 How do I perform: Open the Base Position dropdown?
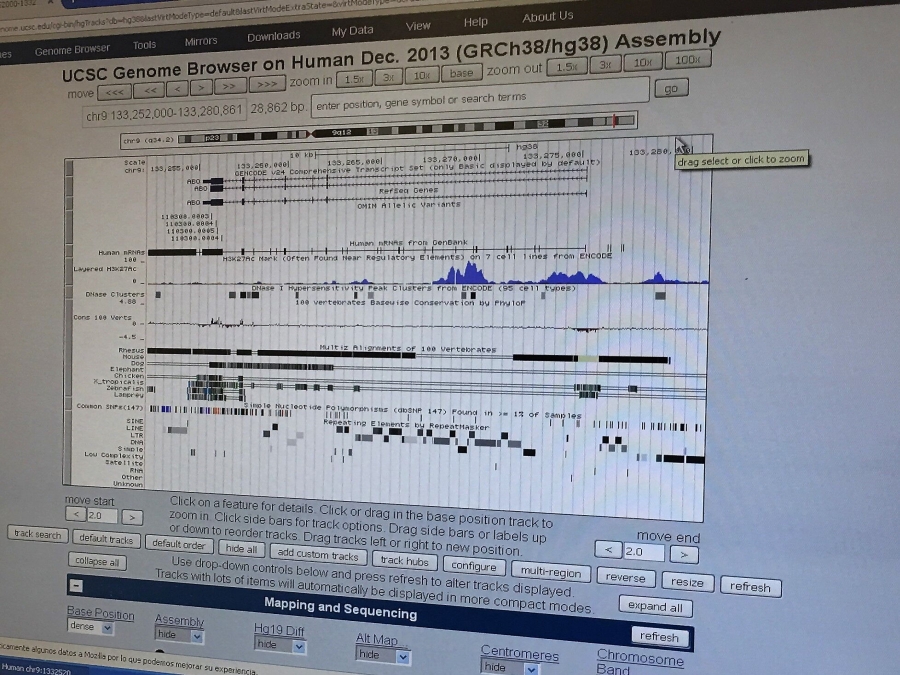pyautogui.click(x=91, y=627)
